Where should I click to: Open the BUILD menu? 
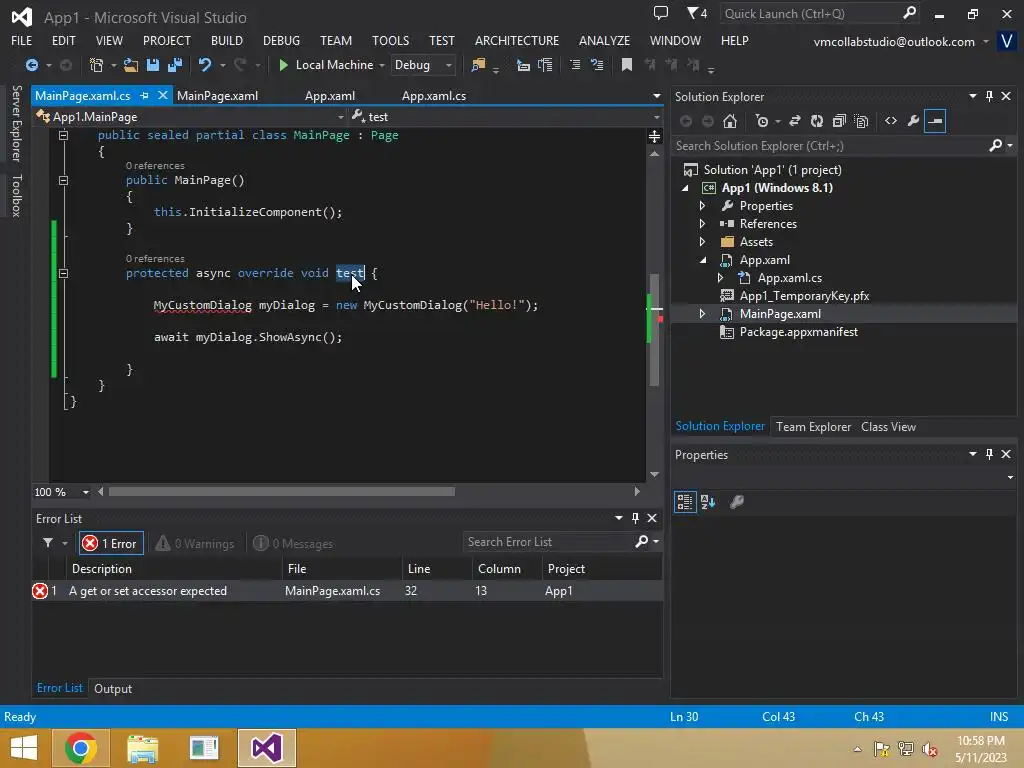click(227, 40)
